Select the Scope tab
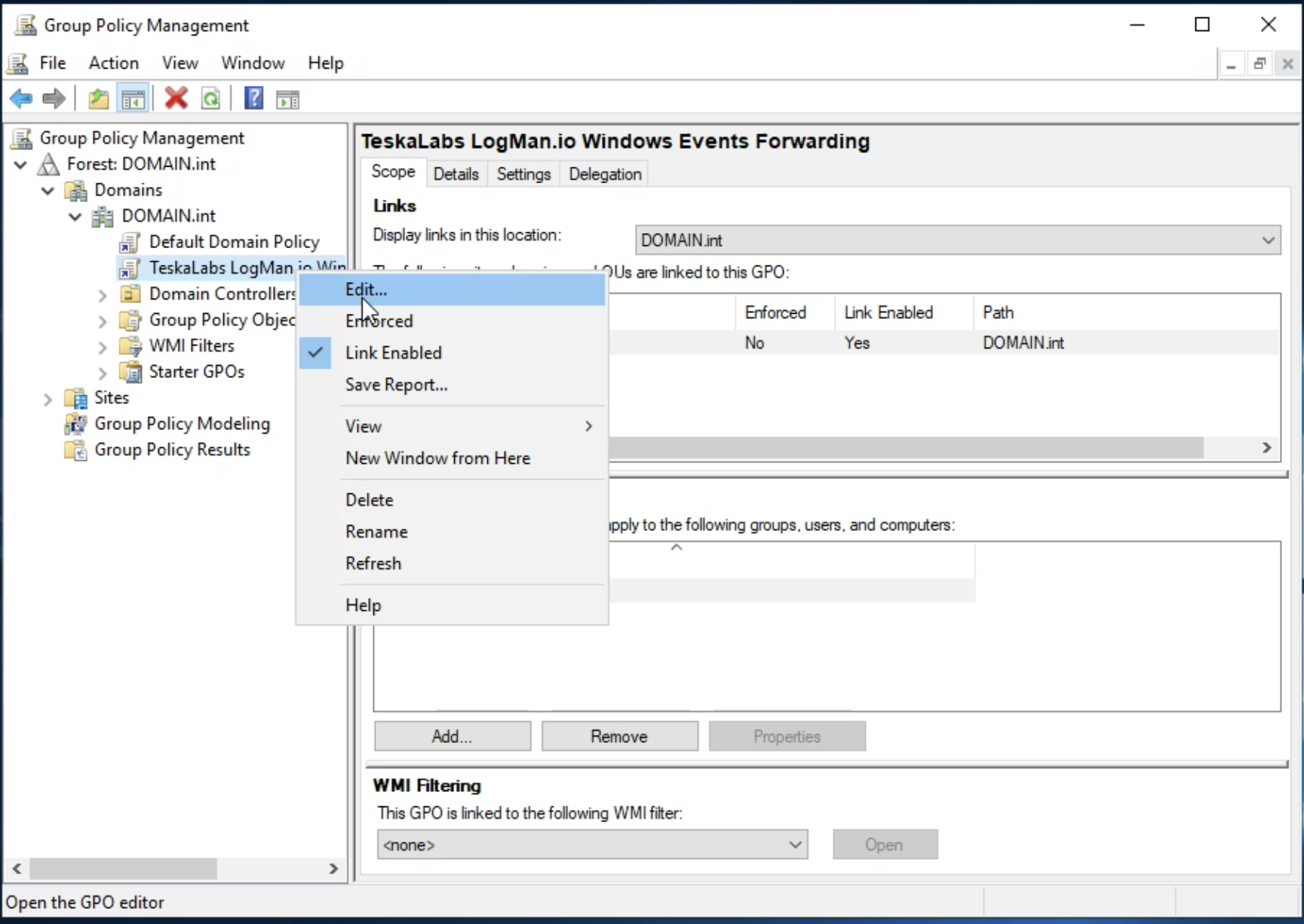1304x924 pixels. [393, 172]
